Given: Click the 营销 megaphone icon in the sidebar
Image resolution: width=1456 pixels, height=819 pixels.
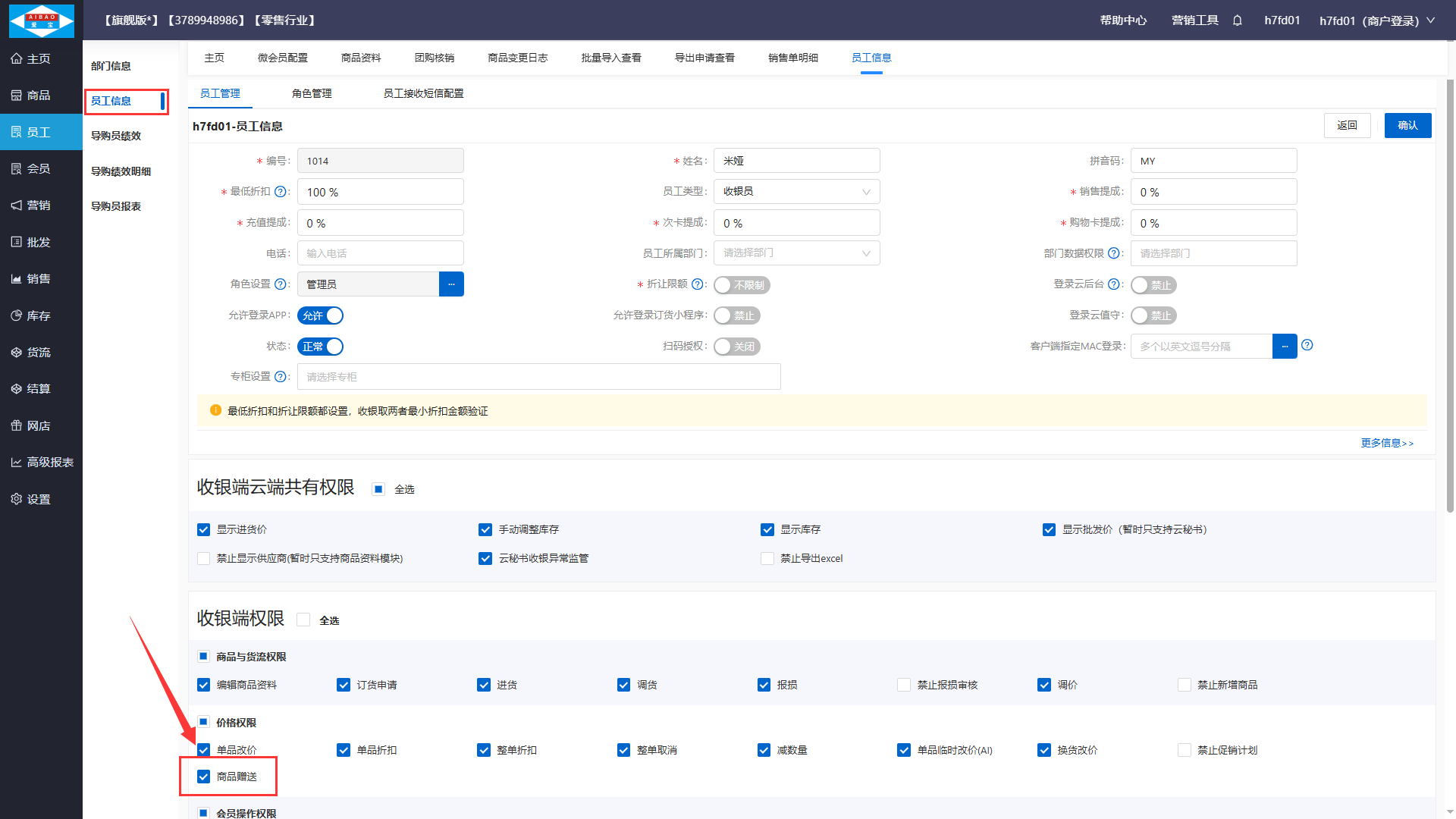Looking at the screenshot, I should click(17, 206).
